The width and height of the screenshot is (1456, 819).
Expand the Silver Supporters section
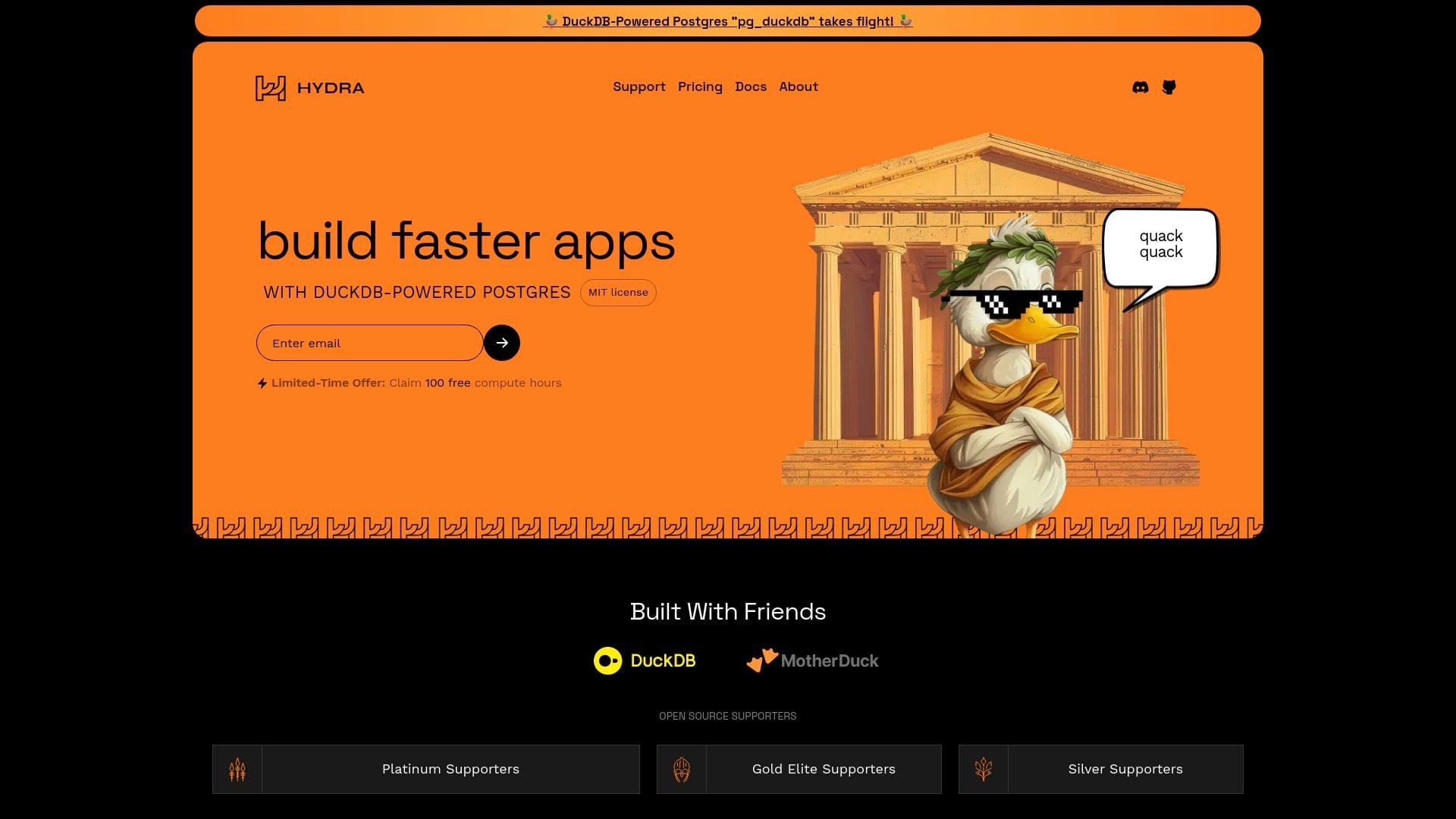click(1100, 768)
